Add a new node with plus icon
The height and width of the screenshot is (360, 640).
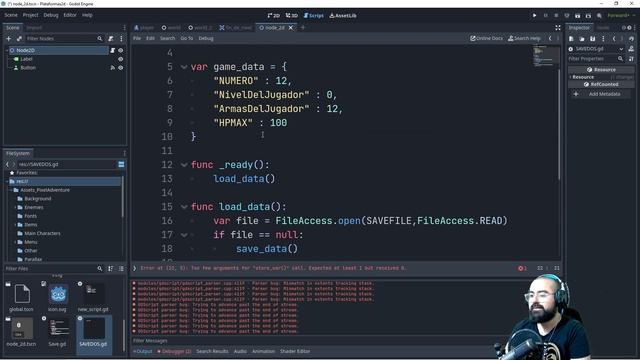[x=9, y=38]
